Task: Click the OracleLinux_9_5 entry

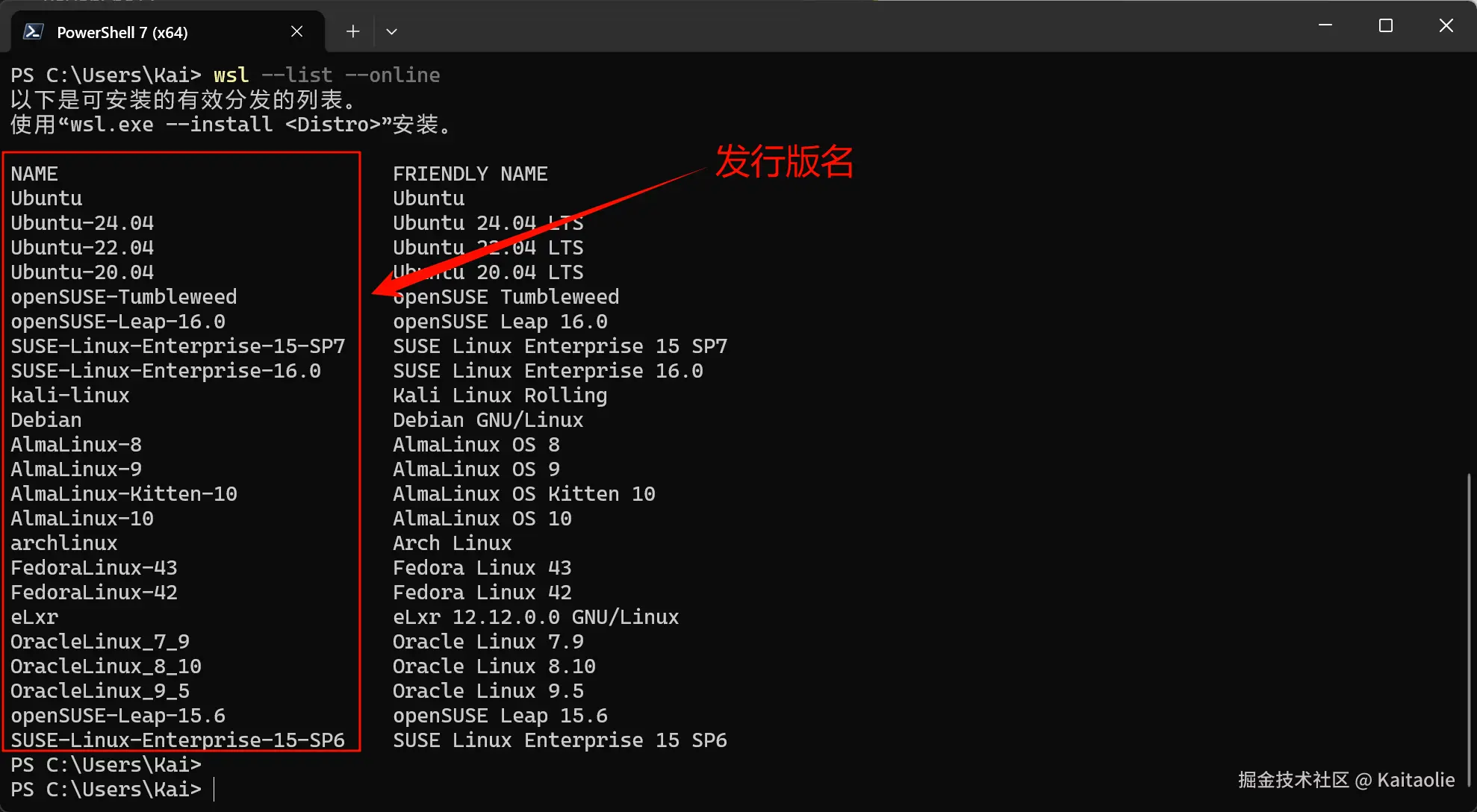Action: pos(100,691)
